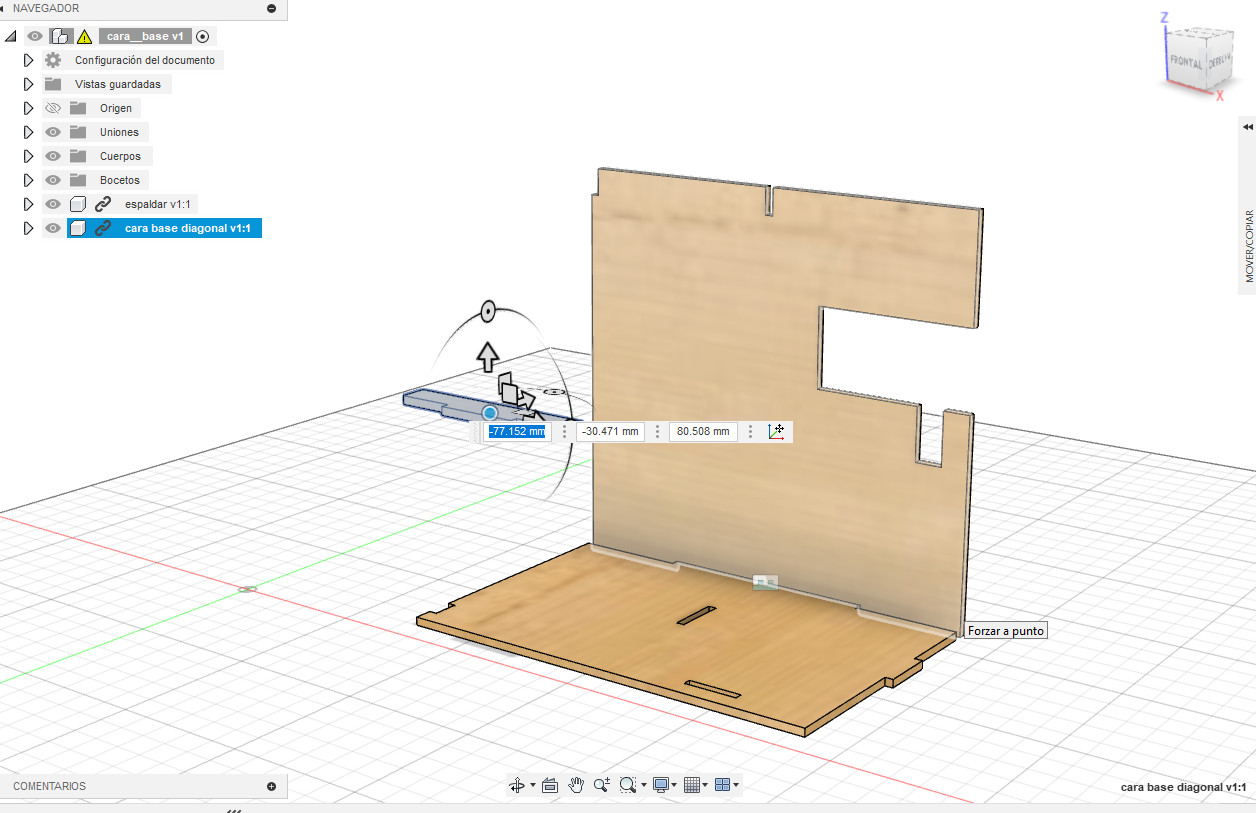Expand the MOVER/COPIAR side panel arrows
This screenshot has width=1256, height=813.
[x=1247, y=127]
